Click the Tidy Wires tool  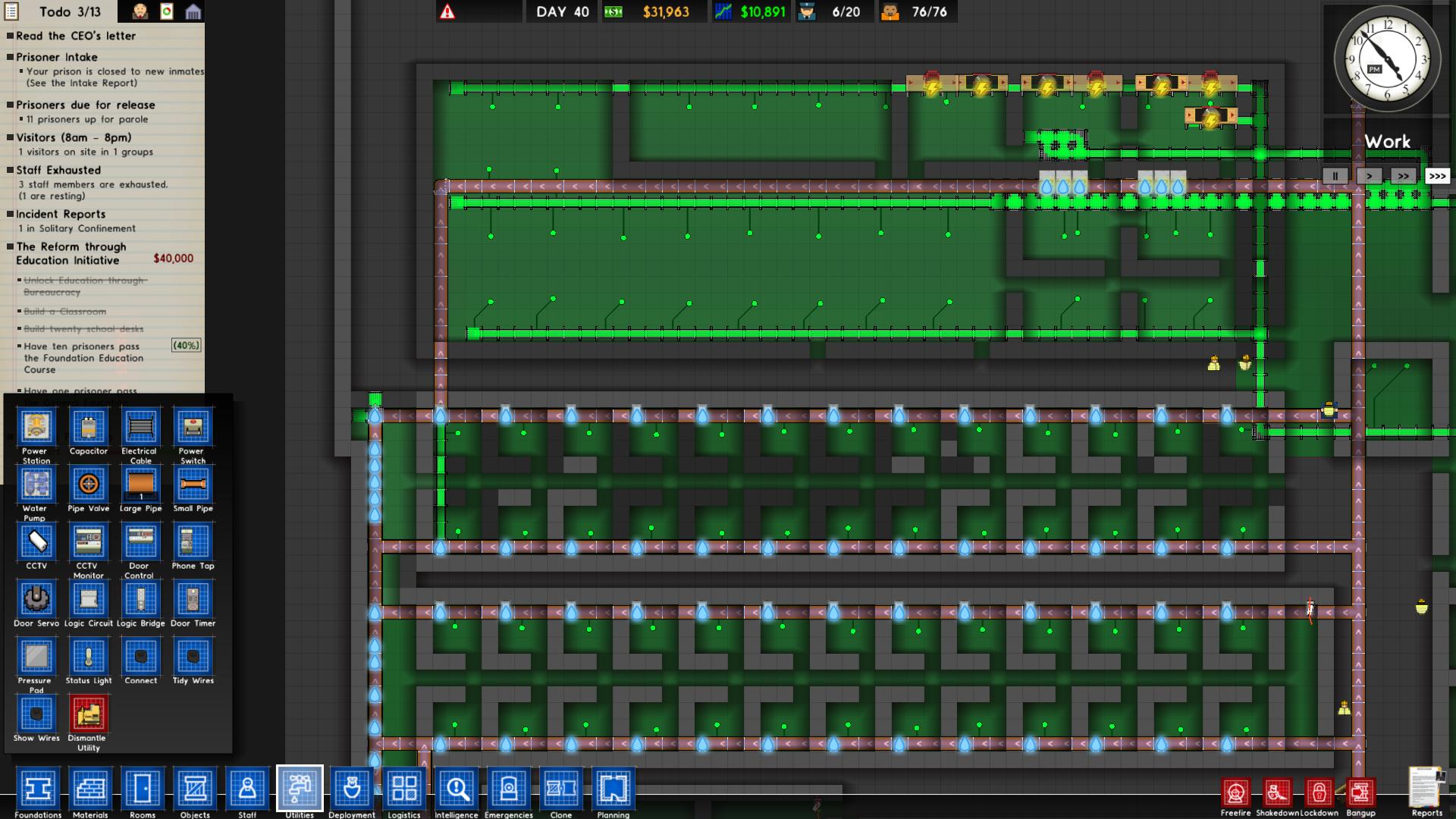coord(193,656)
